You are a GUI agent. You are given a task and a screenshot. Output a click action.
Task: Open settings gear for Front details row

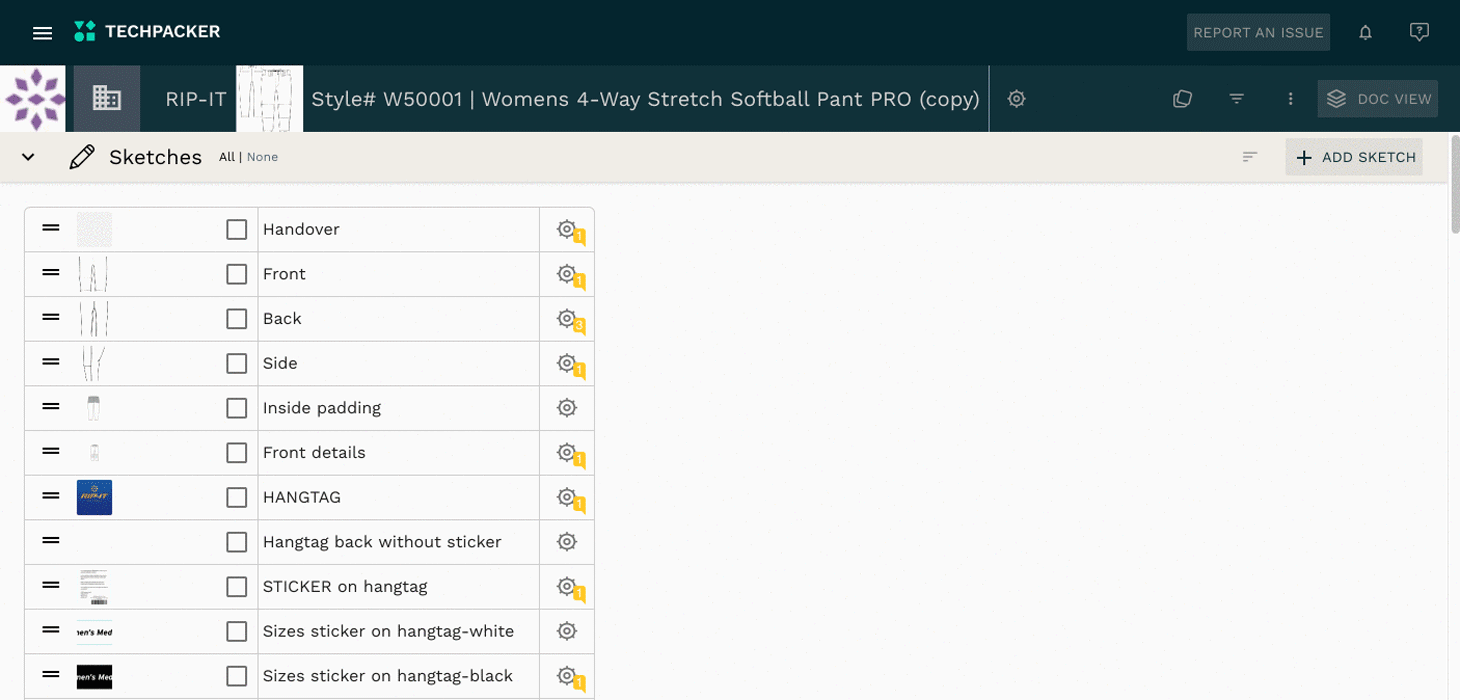(567, 453)
